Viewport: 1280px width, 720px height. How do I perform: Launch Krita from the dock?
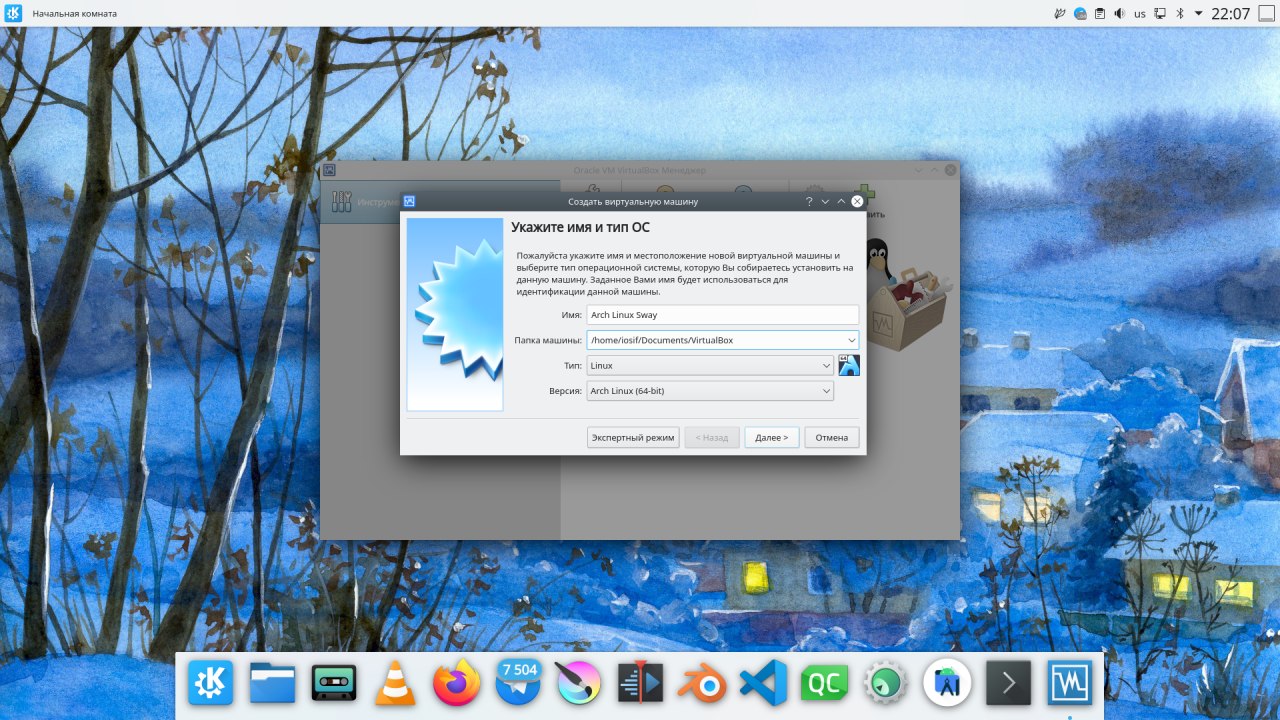coord(579,684)
